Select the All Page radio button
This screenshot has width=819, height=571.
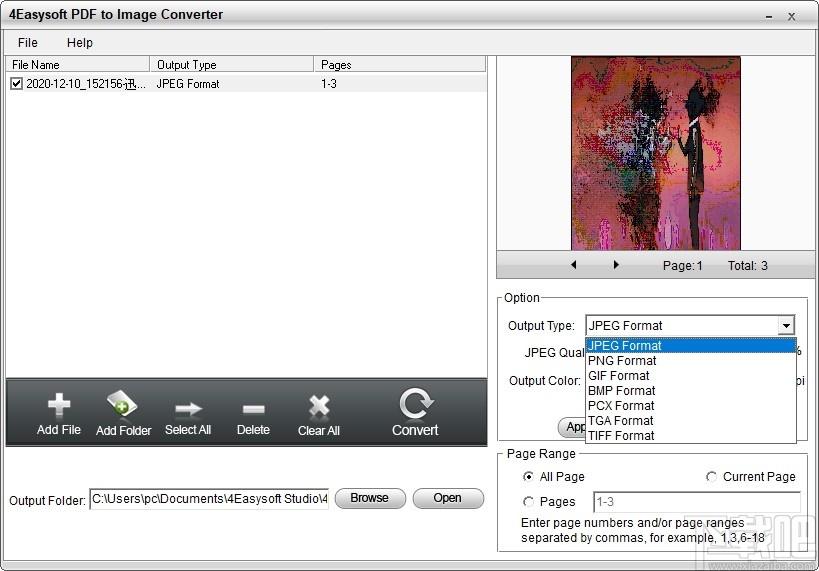point(528,476)
